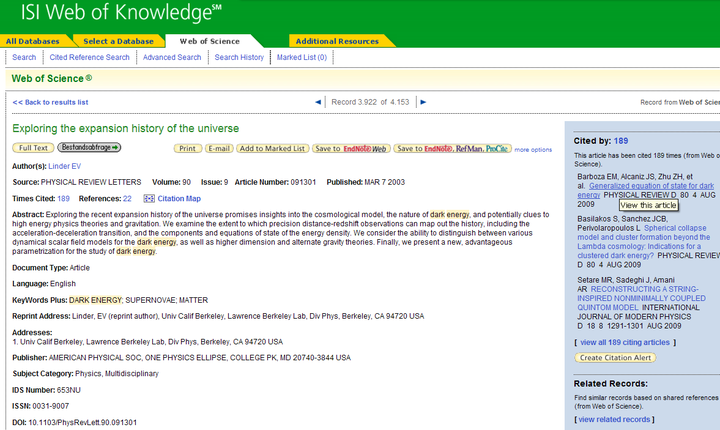Save to EndNote Web
This screenshot has height=430, width=720.
(x=351, y=148)
